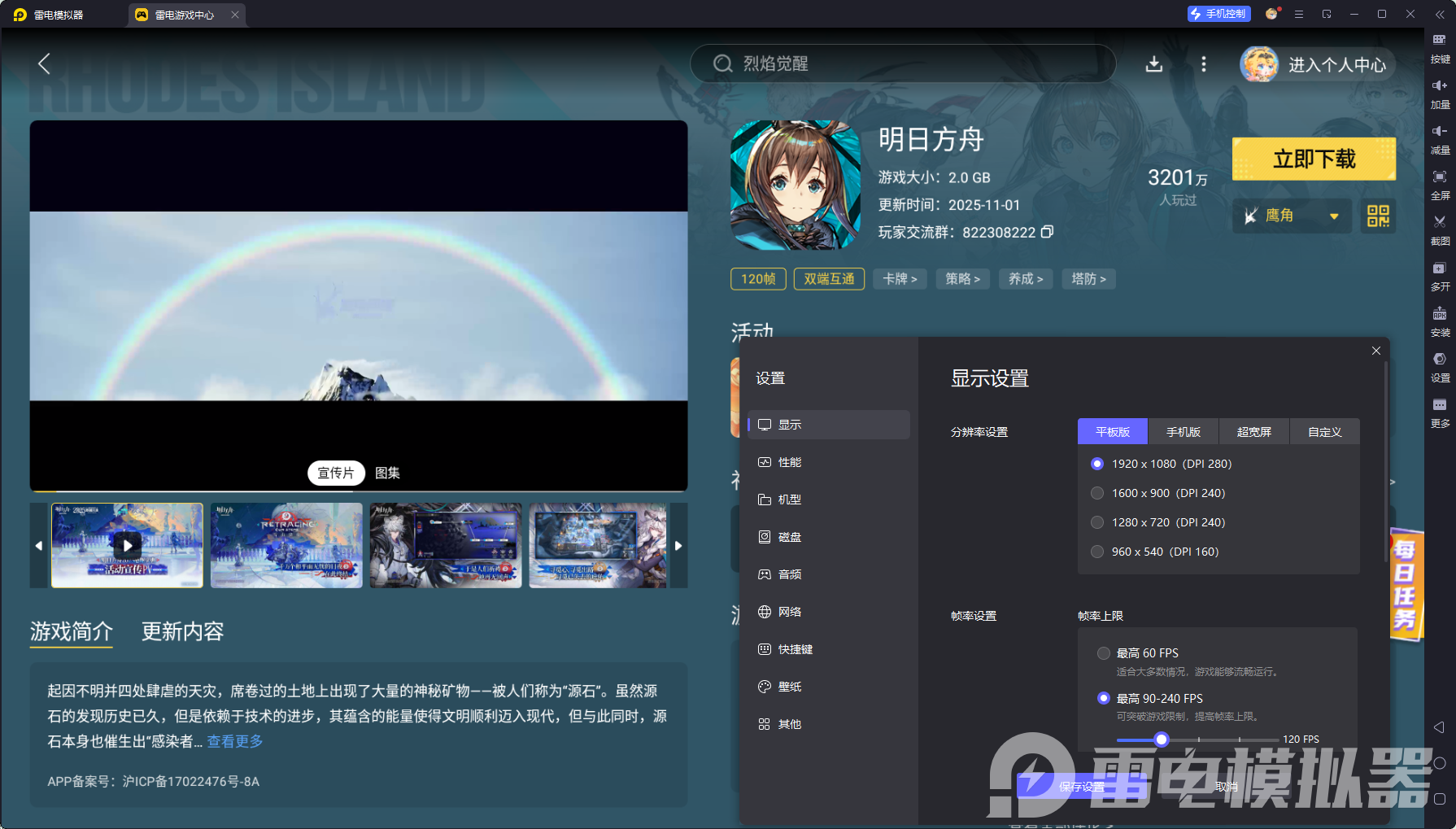Viewport: 1456px width, 829px height.
Task: Collapse the sidebar with double-chevron icon
Action: [1440, 14]
